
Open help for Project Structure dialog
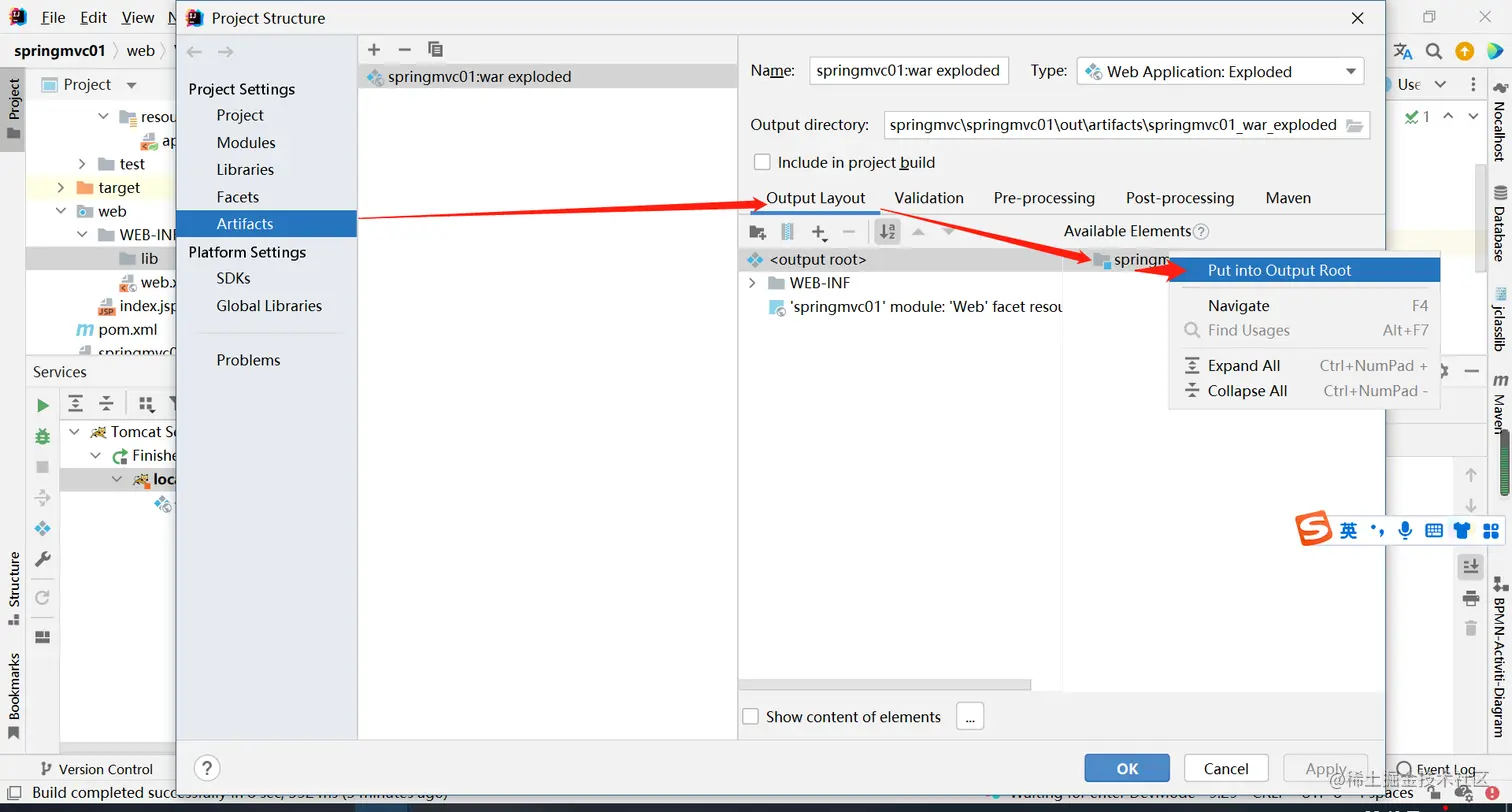(206, 768)
